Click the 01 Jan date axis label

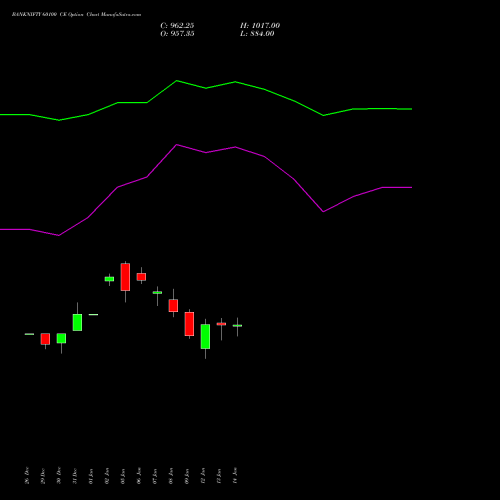(x=91, y=476)
